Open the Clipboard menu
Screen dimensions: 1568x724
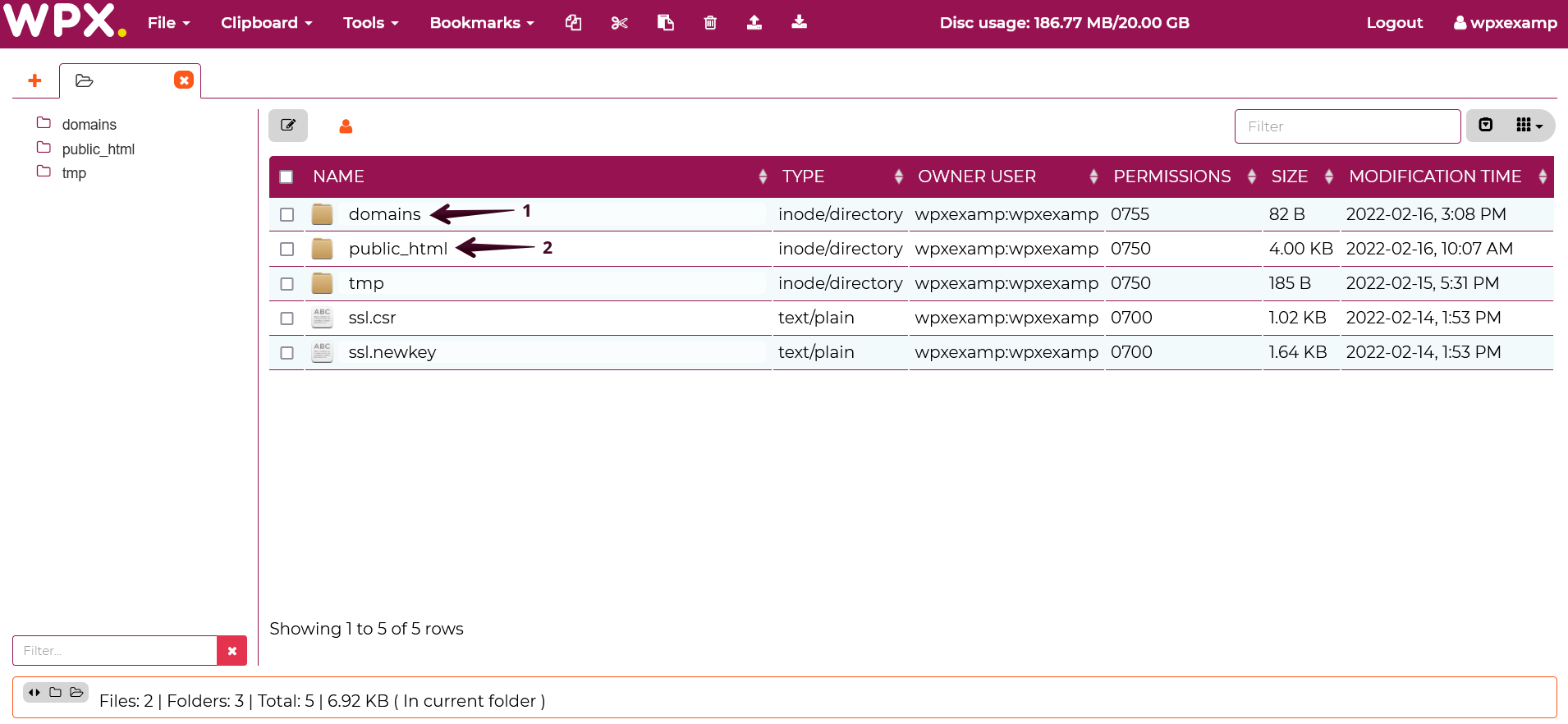(x=266, y=23)
